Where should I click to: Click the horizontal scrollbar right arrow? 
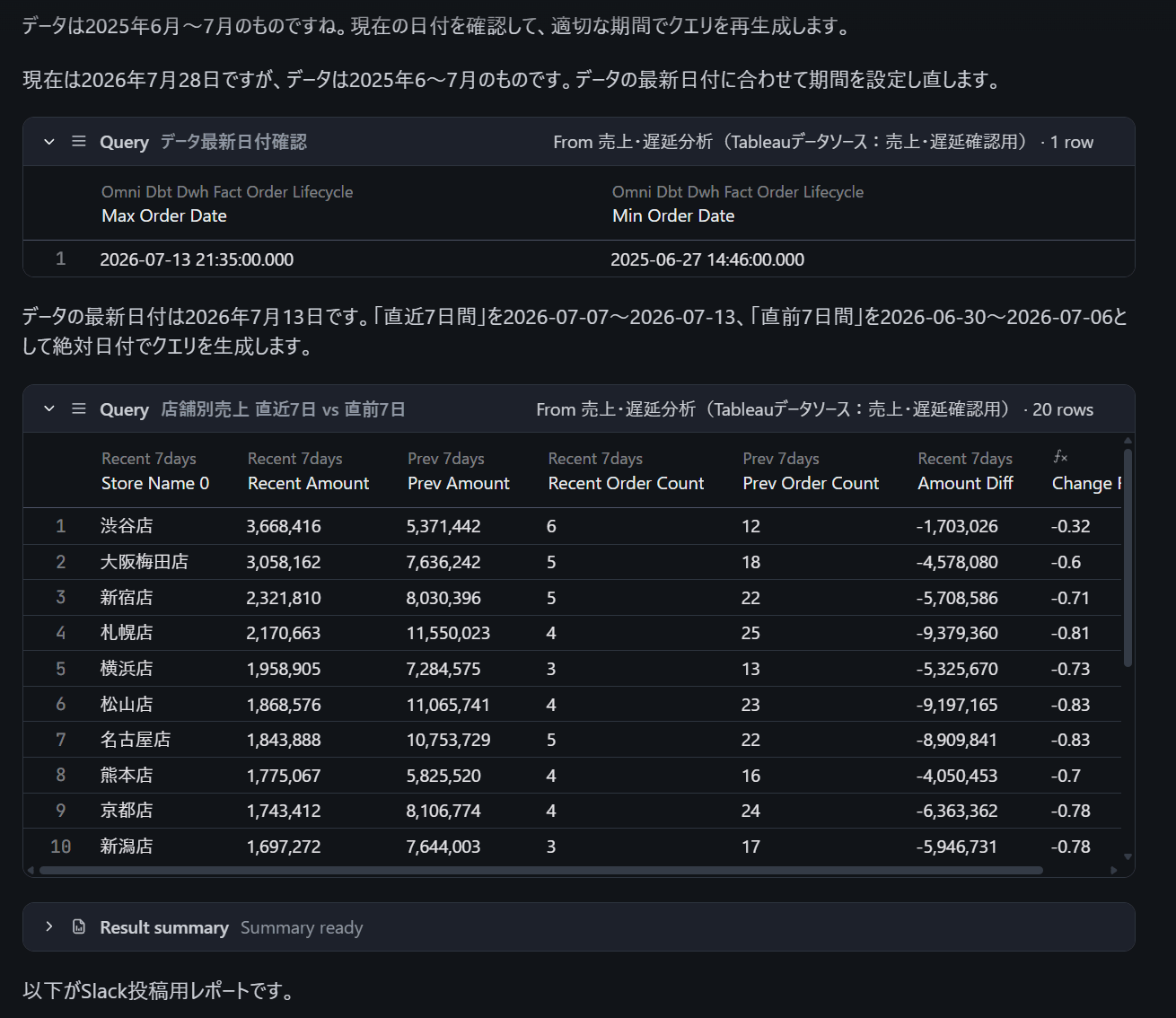[x=1114, y=870]
